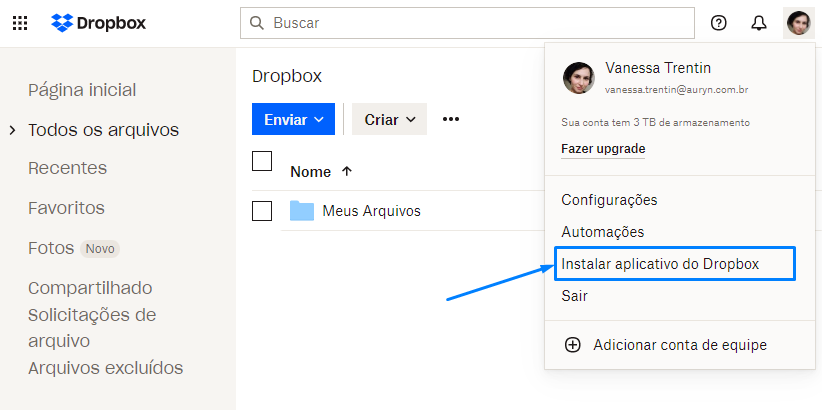Check the Meus Arquivos row checkbox
The image size is (822, 410).
point(262,211)
